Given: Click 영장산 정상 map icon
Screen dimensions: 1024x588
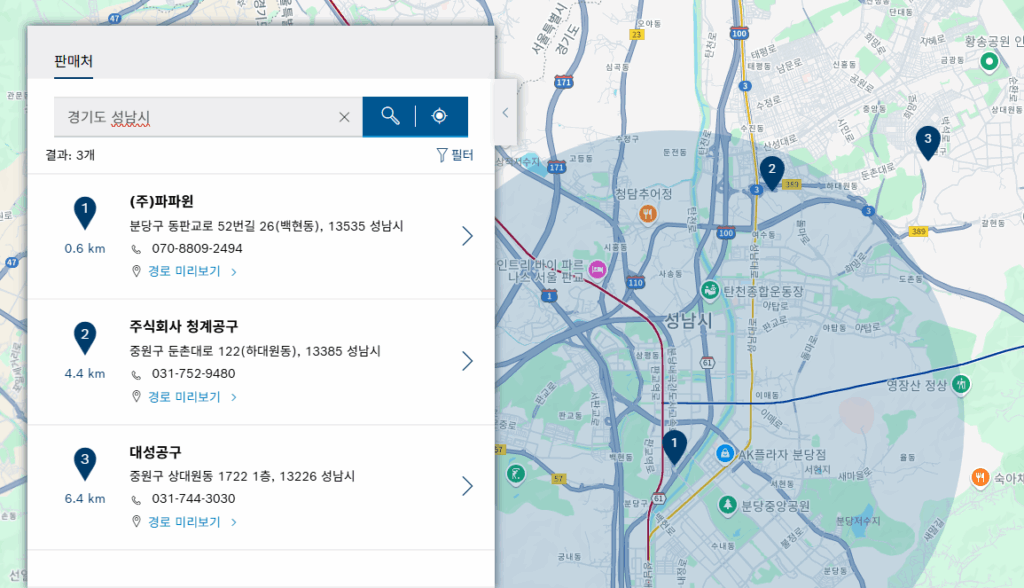Looking at the screenshot, I should point(961,384).
